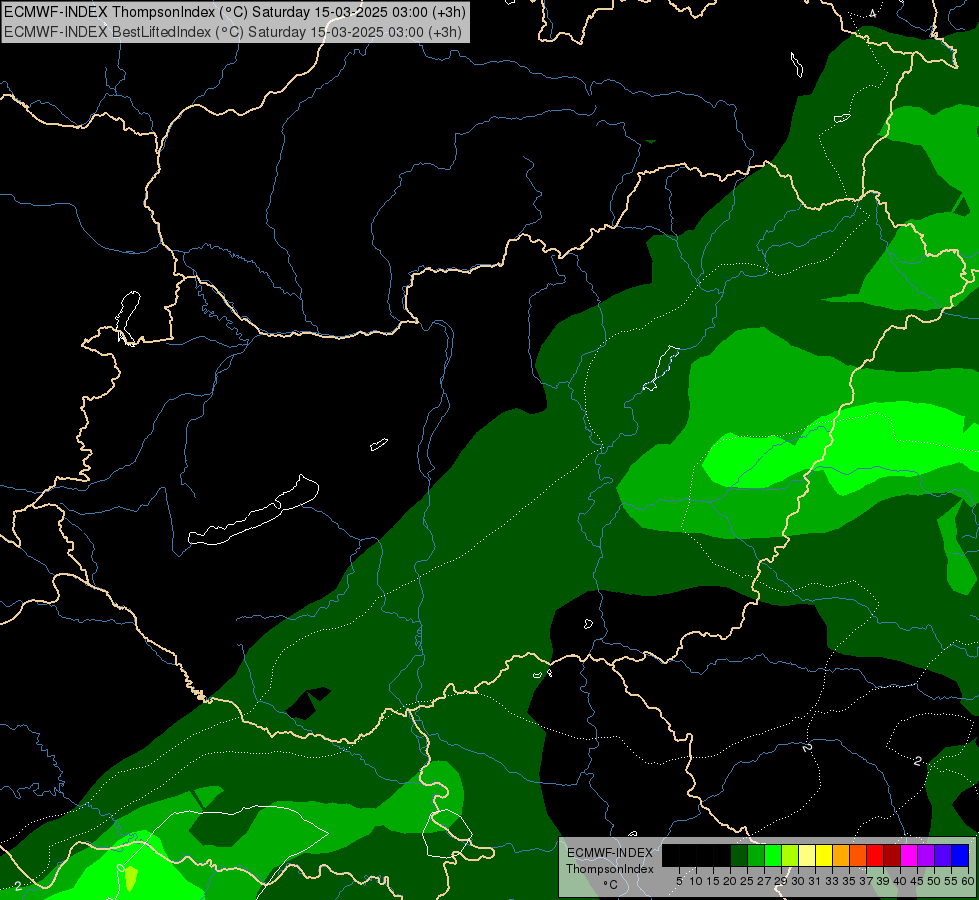Click legend scale value "37"
This screenshot has height=900, width=979.
point(866,881)
